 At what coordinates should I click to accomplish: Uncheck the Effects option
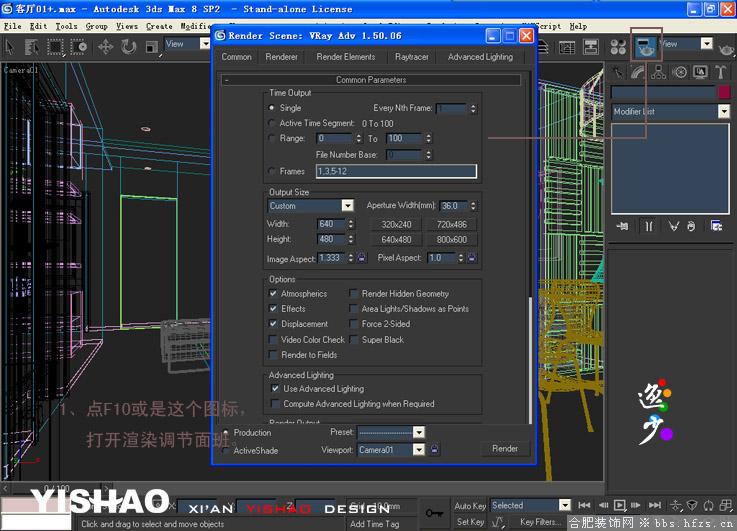[273, 309]
